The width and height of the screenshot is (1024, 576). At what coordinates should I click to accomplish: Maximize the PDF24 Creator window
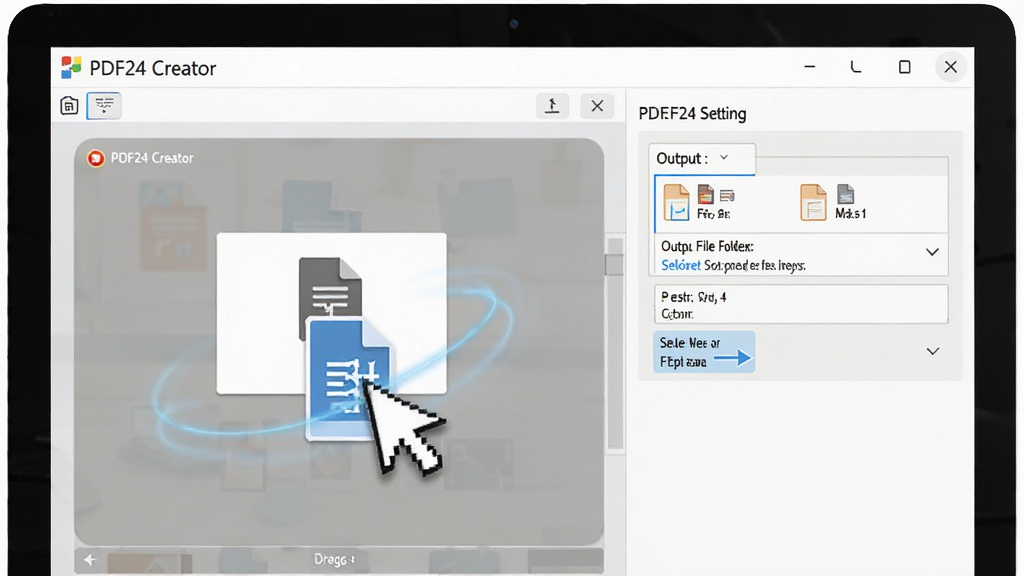(x=904, y=67)
